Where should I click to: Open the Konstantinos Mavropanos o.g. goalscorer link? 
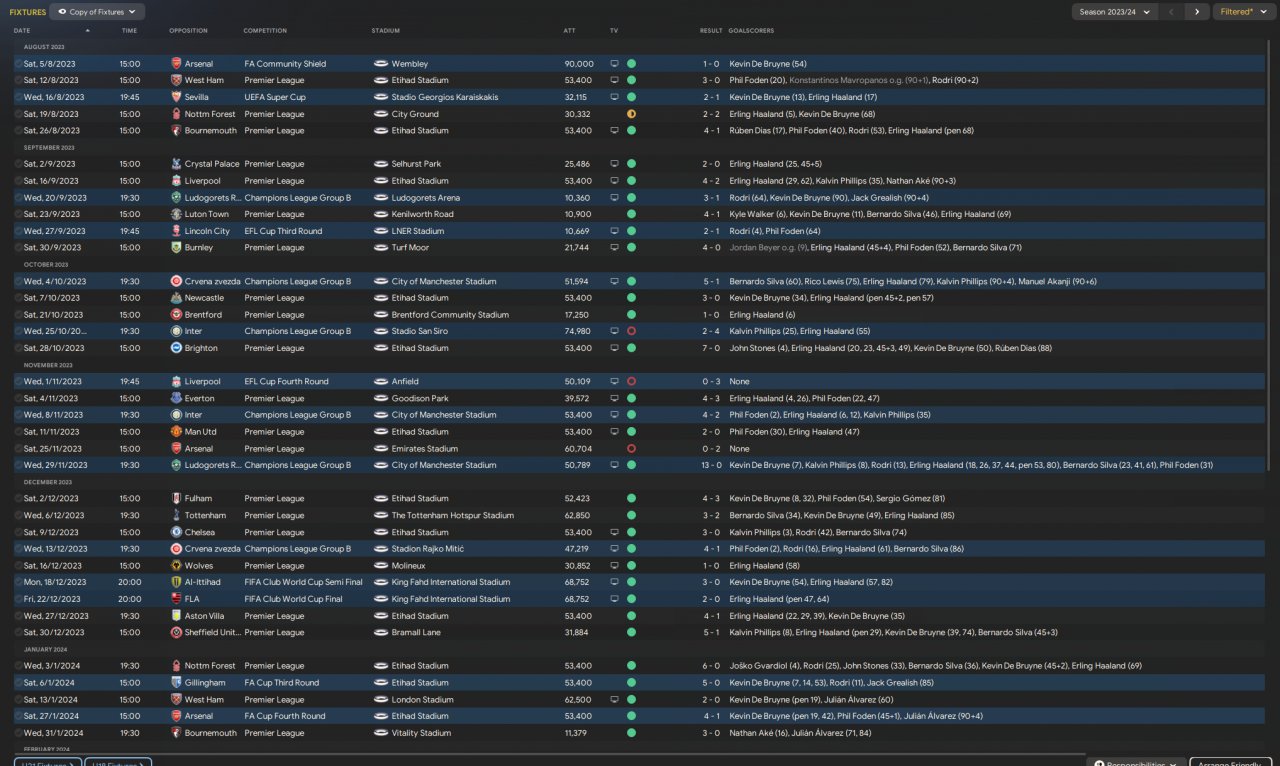tap(859, 80)
